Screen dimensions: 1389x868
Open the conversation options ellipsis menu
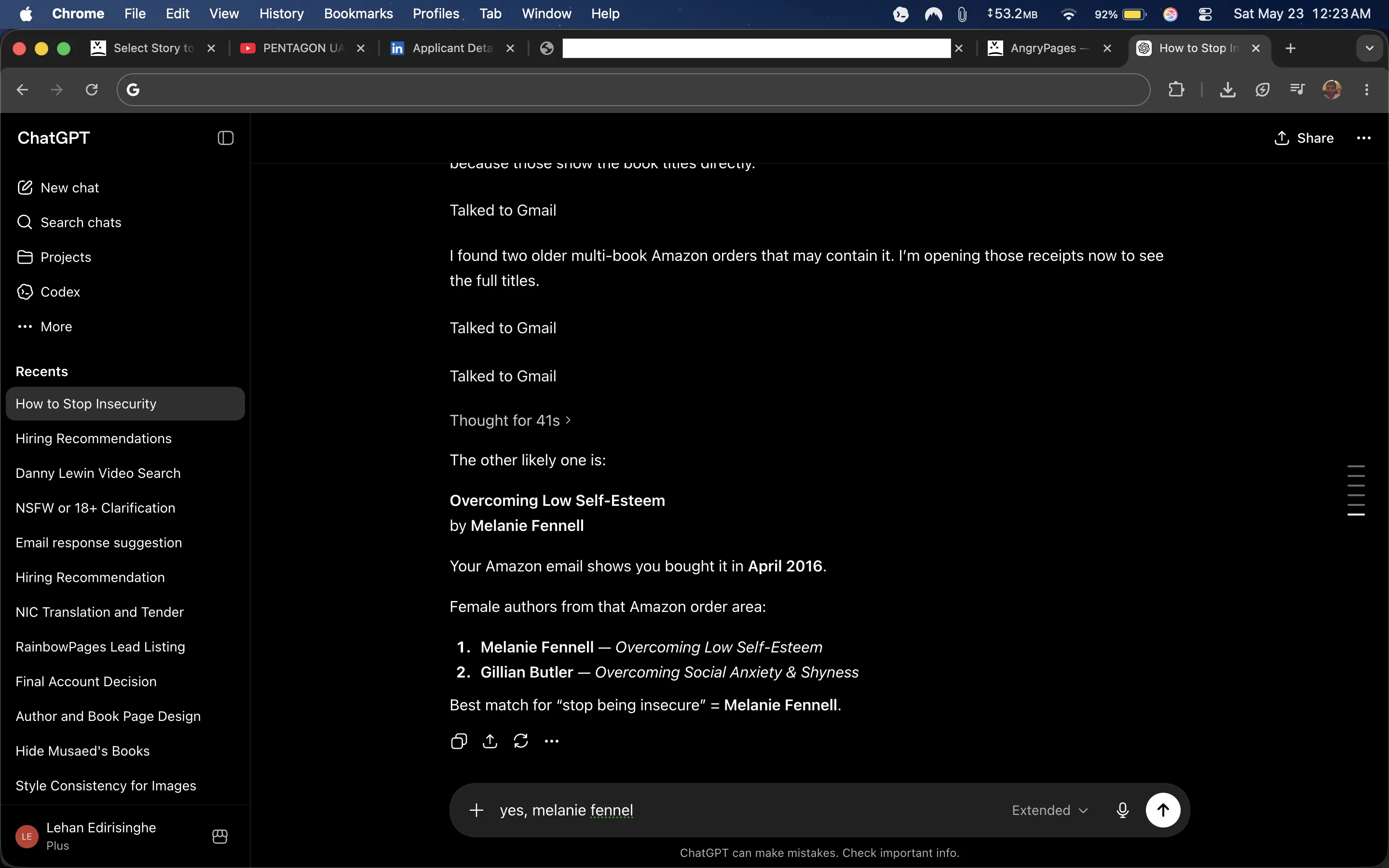point(1364,138)
